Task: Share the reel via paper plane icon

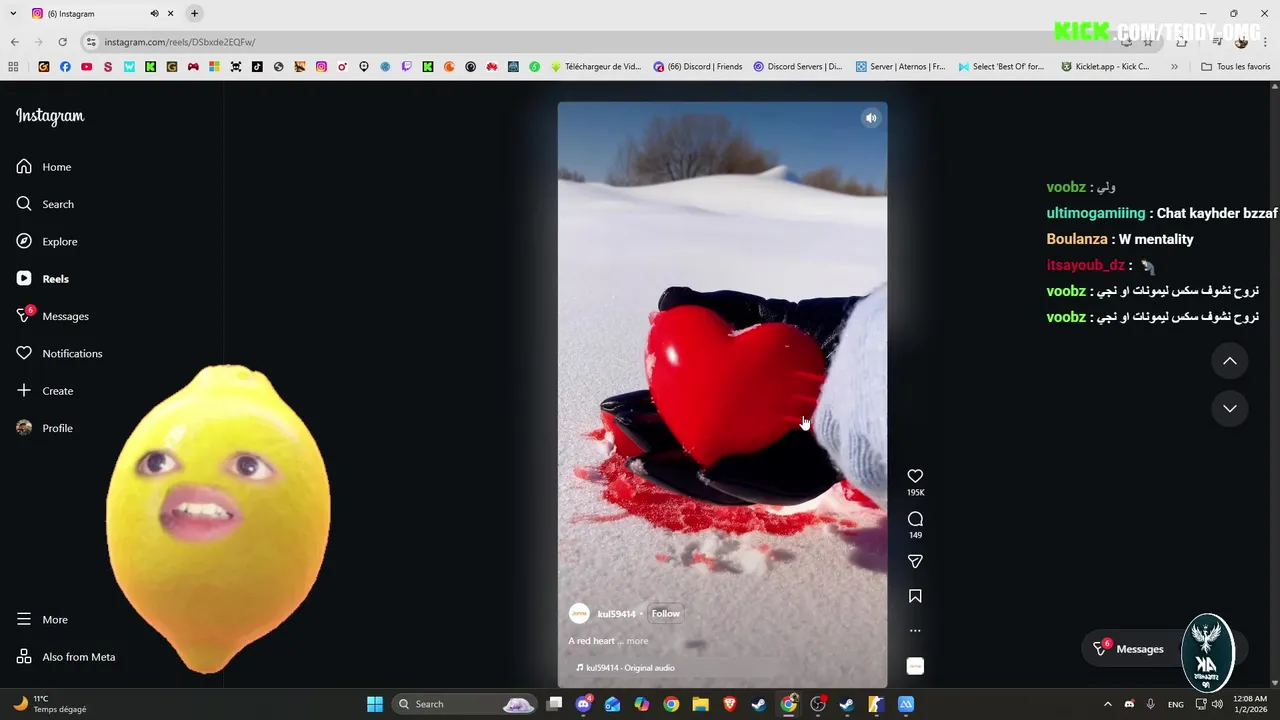Action: 915,562
